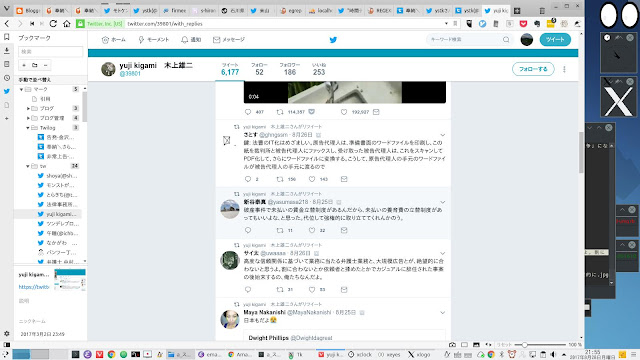Switch to the REGEX tab
The width and height of the screenshot is (640, 360).
click(x=380, y=11)
